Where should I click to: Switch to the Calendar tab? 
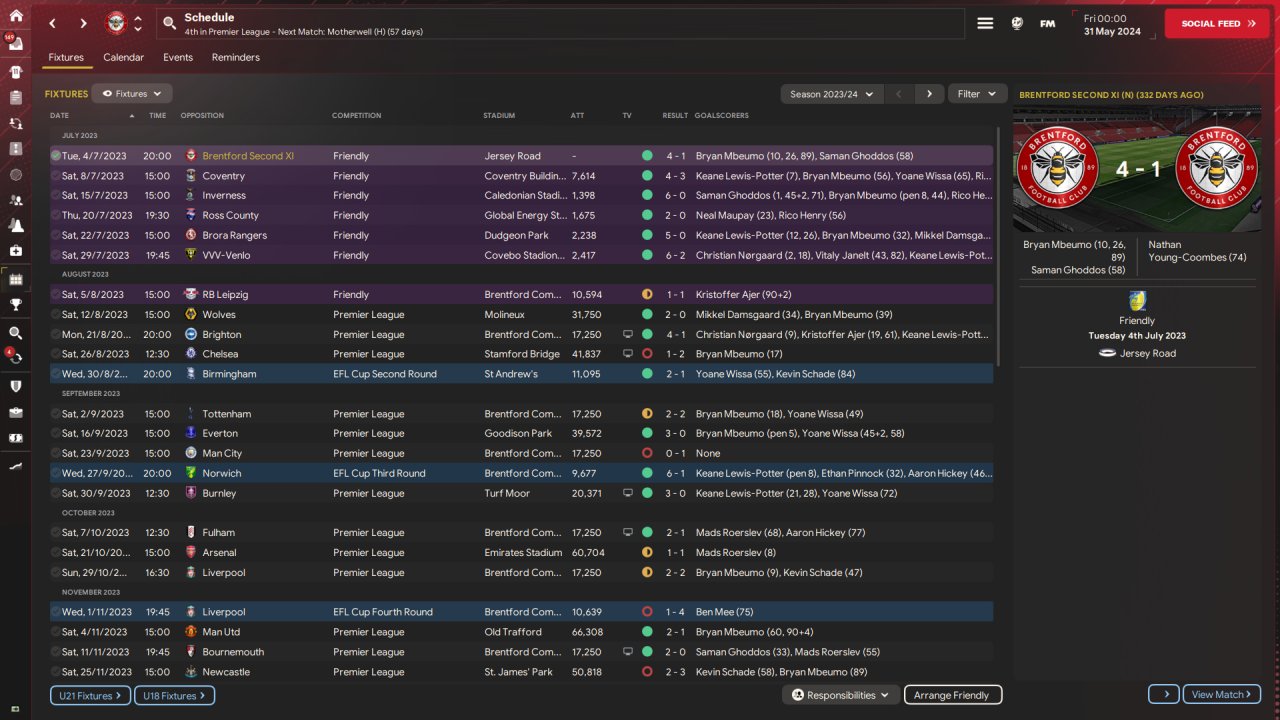click(123, 58)
